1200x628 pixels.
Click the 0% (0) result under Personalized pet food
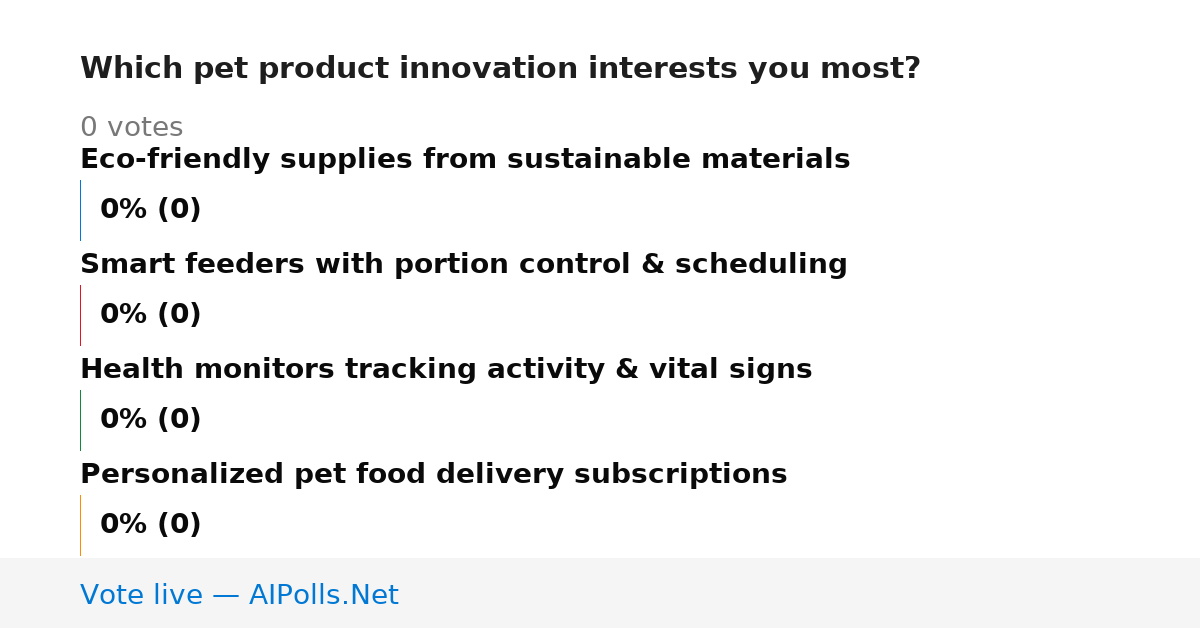click(x=150, y=525)
